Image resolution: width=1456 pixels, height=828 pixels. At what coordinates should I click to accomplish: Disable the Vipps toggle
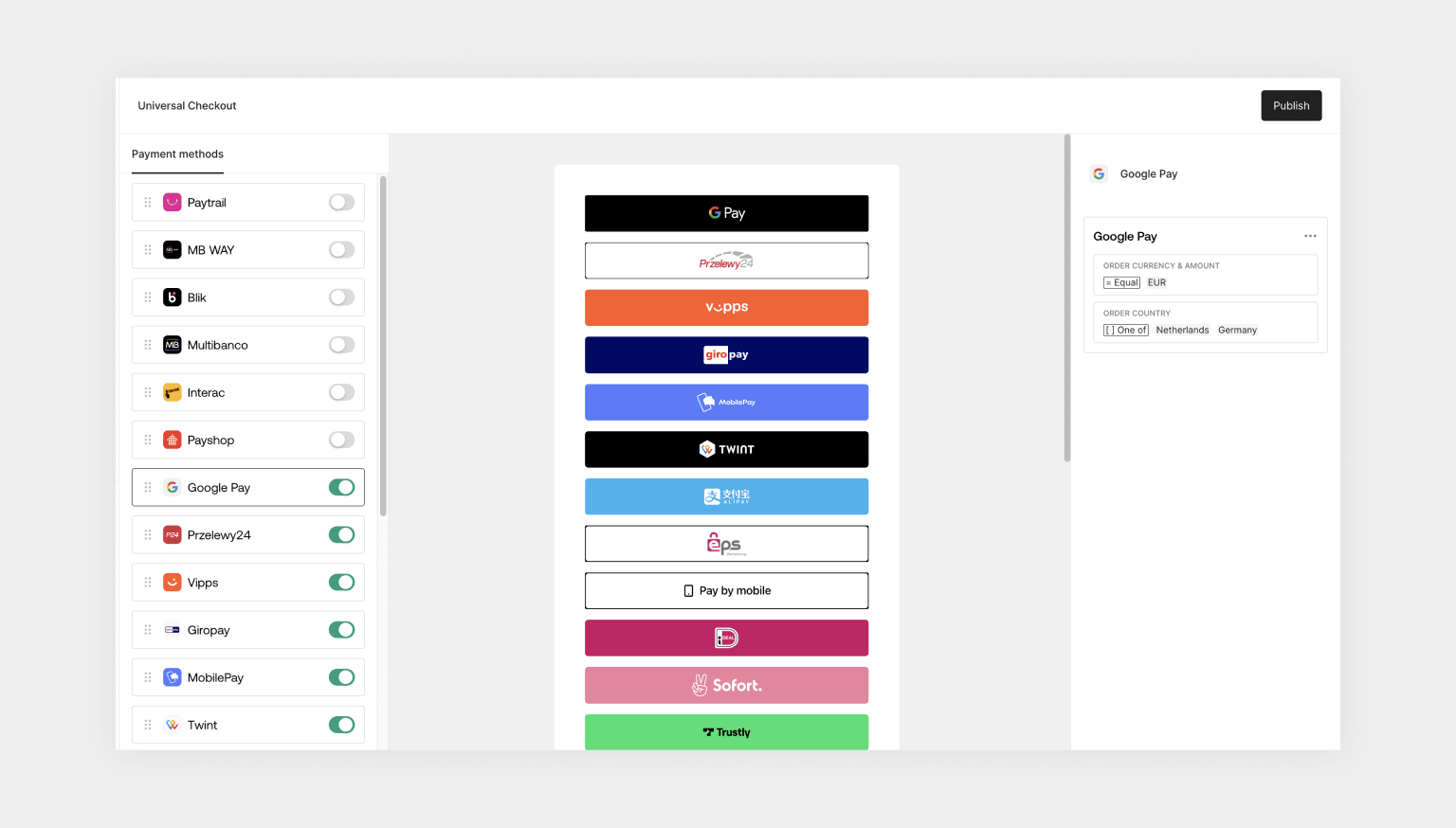coord(341,583)
